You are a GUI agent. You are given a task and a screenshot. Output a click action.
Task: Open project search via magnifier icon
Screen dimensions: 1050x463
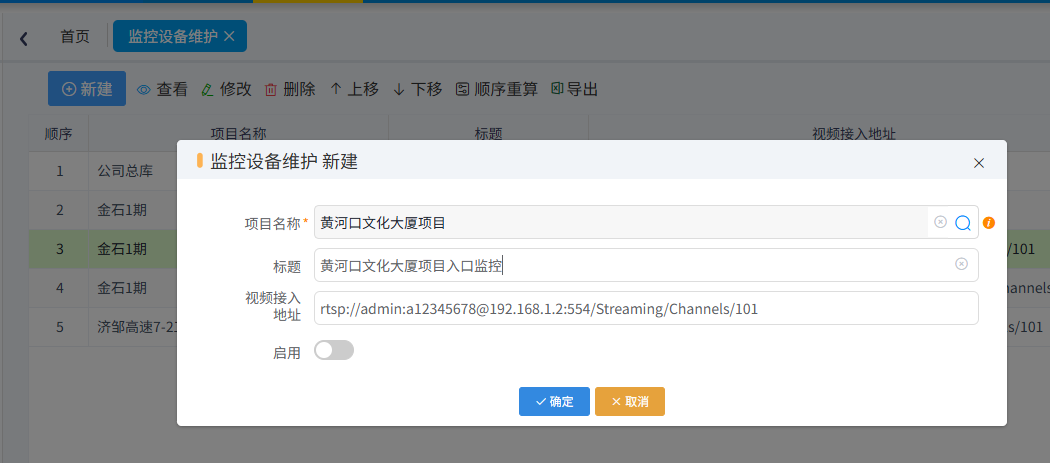pyautogui.click(x=963, y=222)
